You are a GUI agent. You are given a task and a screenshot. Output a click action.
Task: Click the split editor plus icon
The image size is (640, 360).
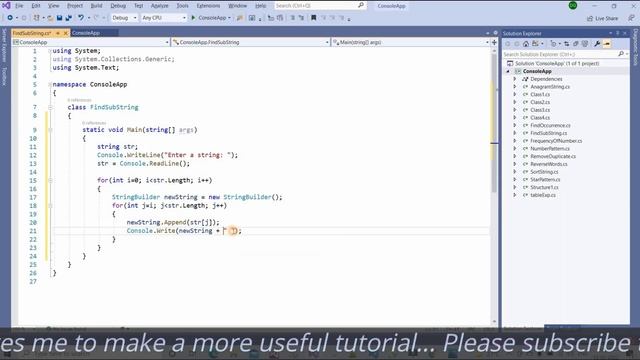pos(494,42)
